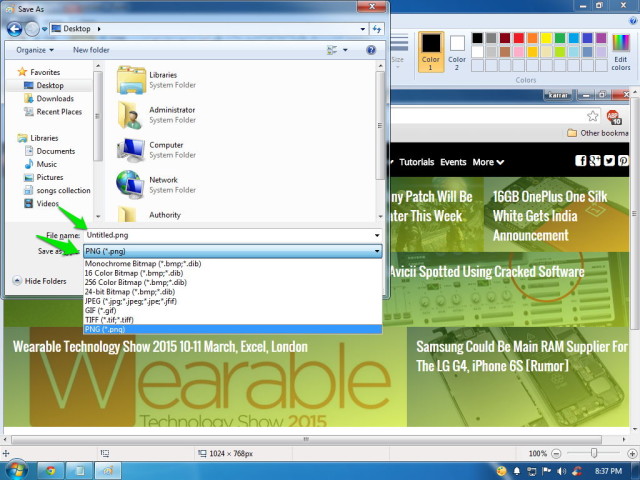Click the refresh button beside the address bar

pos(377,29)
